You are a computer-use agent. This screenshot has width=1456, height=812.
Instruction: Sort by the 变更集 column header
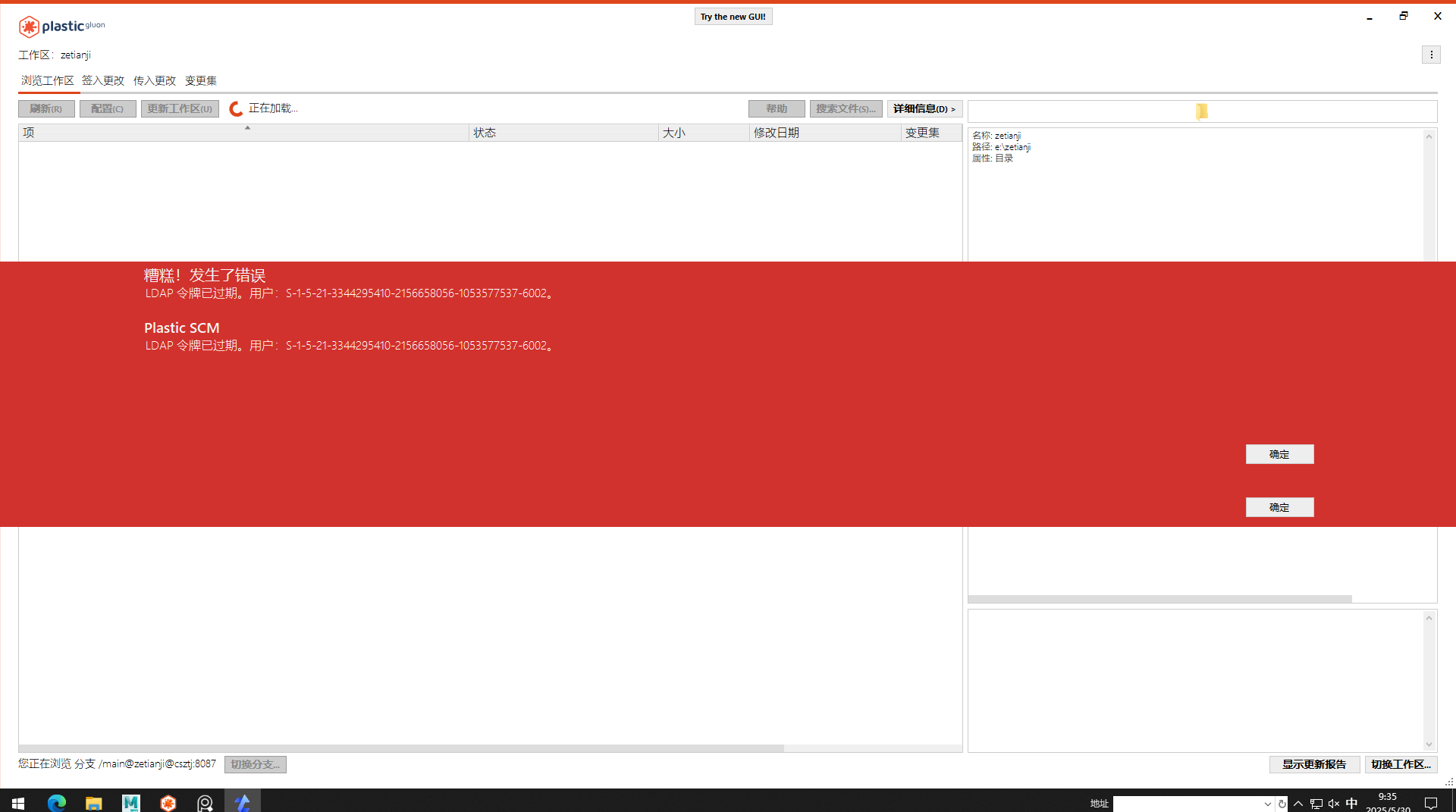coord(931,133)
